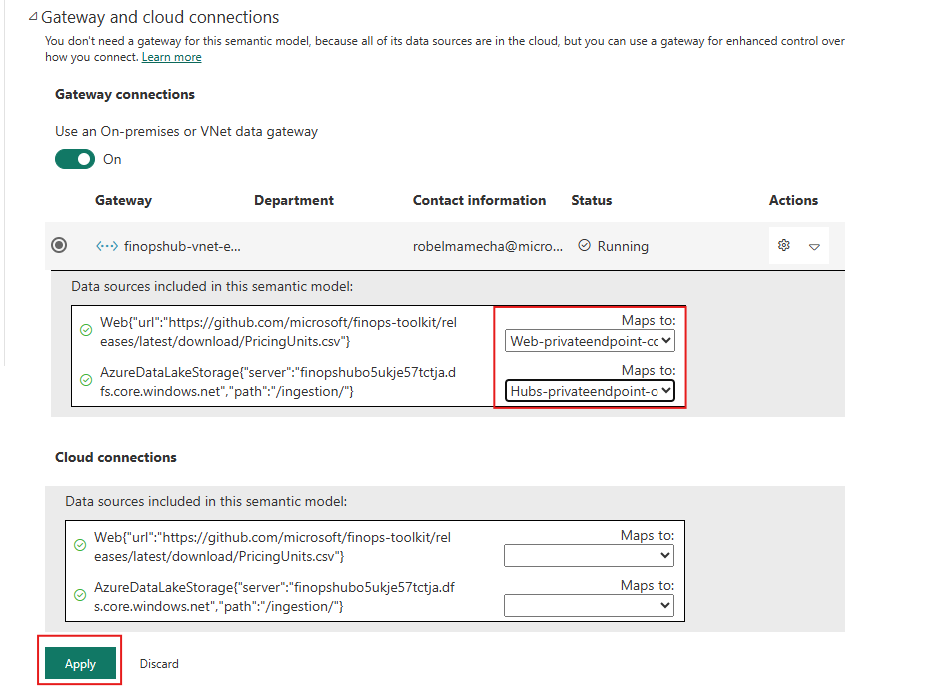Viewport: 937px width, 698px height.
Task: Click the green check beside cloud AzureDataLakeStorage source
Action: click(80, 595)
